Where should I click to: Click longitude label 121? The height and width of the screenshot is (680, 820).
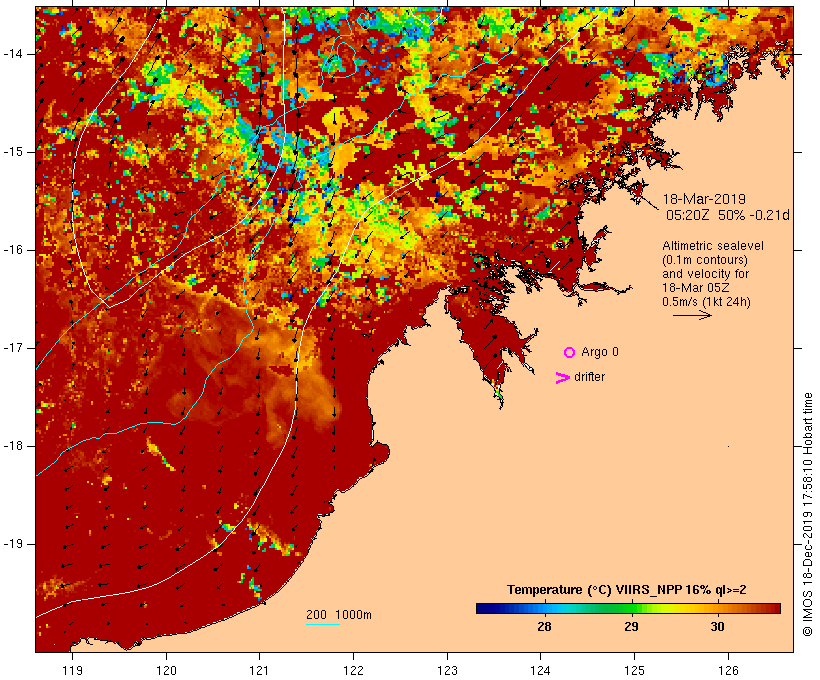[x=260, y=671]
